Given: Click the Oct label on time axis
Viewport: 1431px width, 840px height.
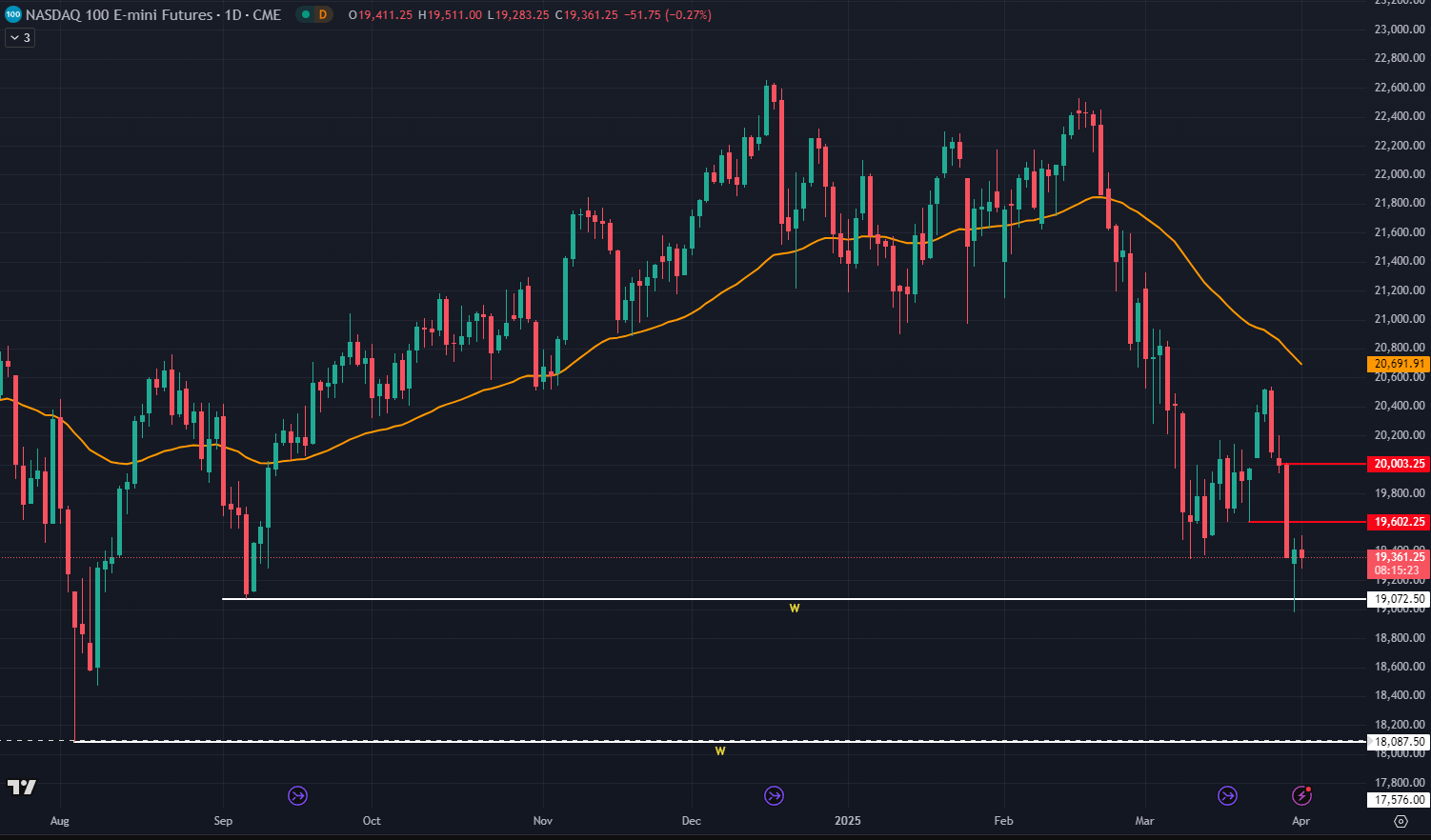Looking at the screenshot, I should (x=372, y=820).
